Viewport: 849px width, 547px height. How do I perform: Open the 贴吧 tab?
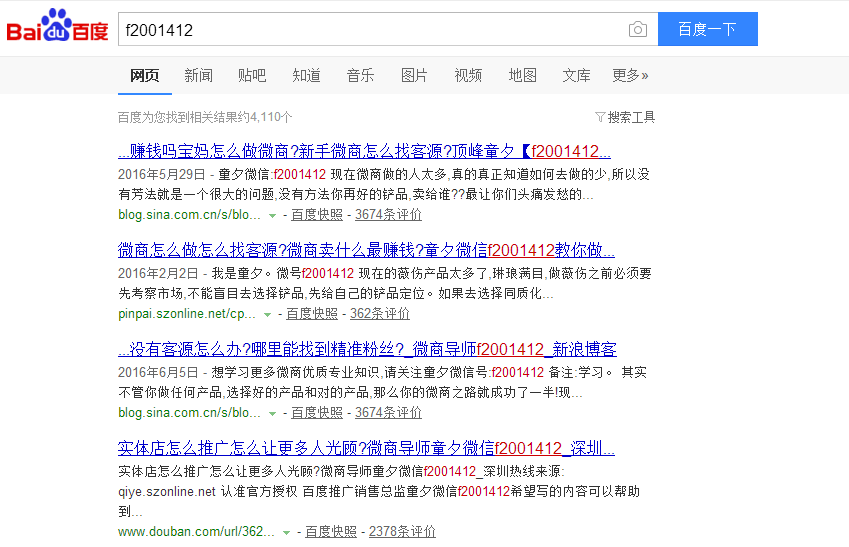tap(252, 75)
